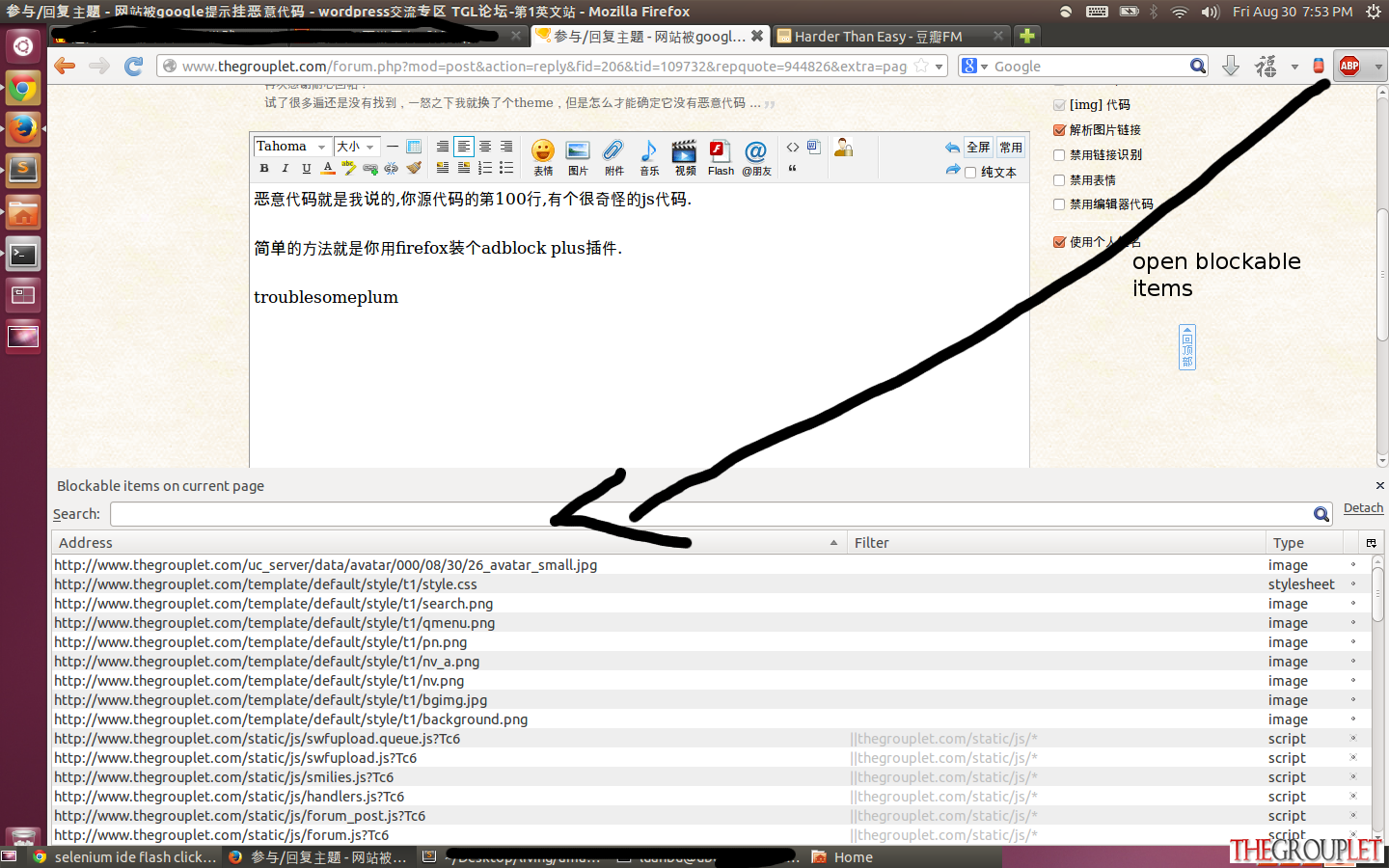This screenshot has height=868, width=1389.
Task: Check 禁用表情 checkbox
Action: 1059,180
